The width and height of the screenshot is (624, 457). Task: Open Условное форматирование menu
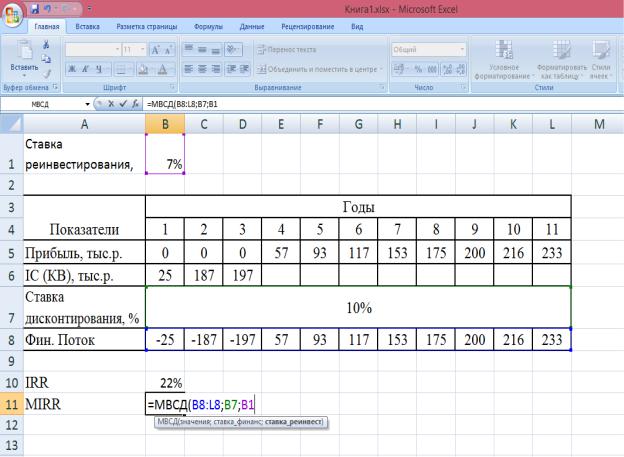pos(504,60)
